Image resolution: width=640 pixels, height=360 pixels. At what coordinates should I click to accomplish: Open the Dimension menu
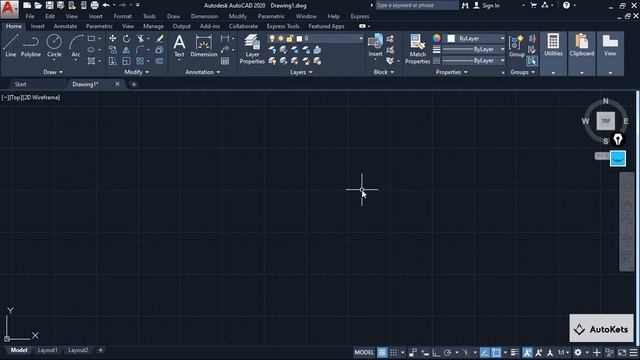click(204, 16)
